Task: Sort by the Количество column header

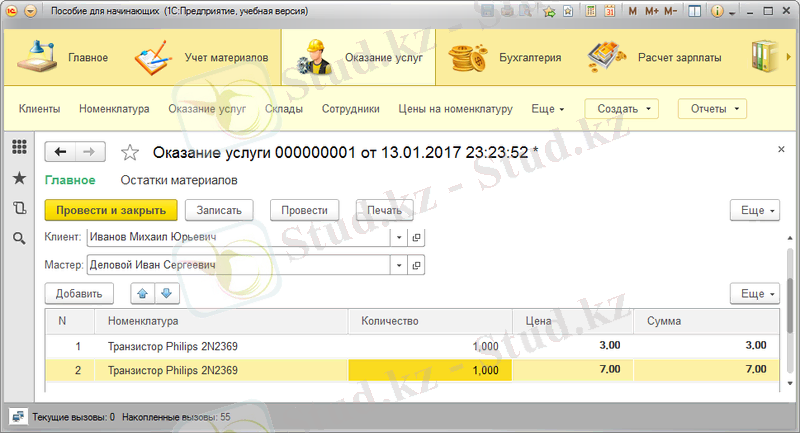Action: point(430,321)
